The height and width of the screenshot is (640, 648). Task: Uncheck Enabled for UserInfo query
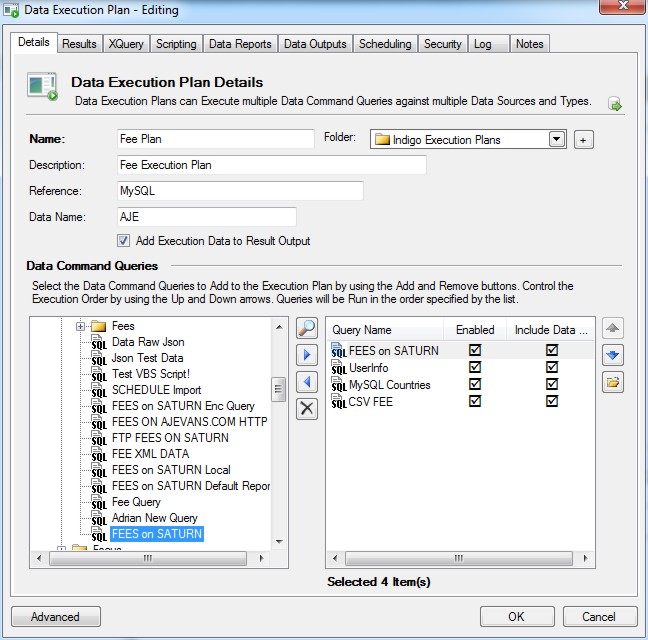[x=475, y=367]
